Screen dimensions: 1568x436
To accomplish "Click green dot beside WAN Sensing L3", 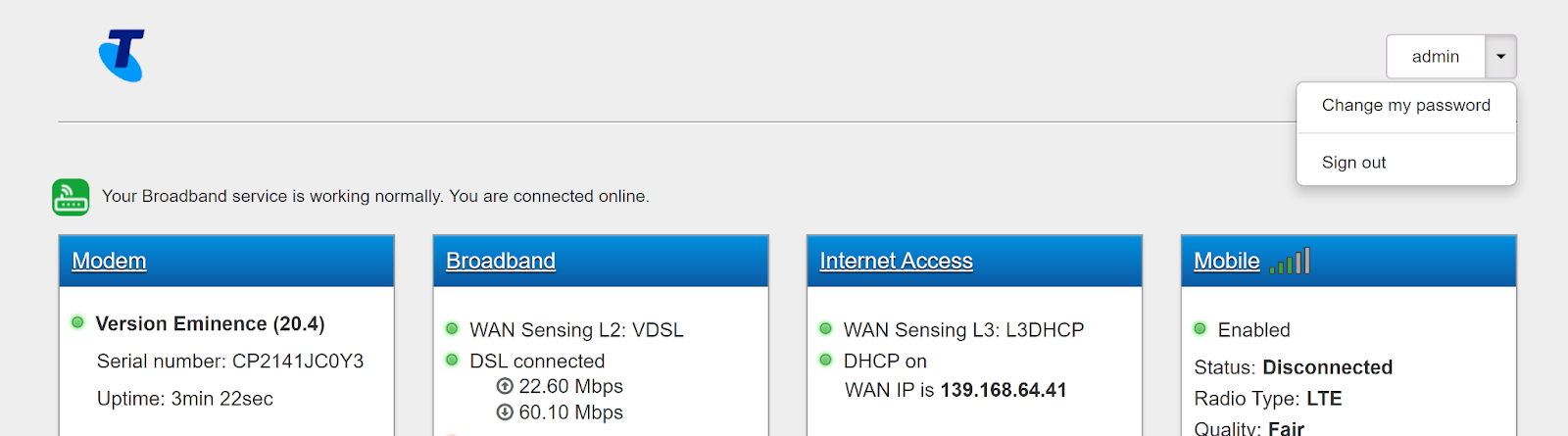I will tap(825, 328).
